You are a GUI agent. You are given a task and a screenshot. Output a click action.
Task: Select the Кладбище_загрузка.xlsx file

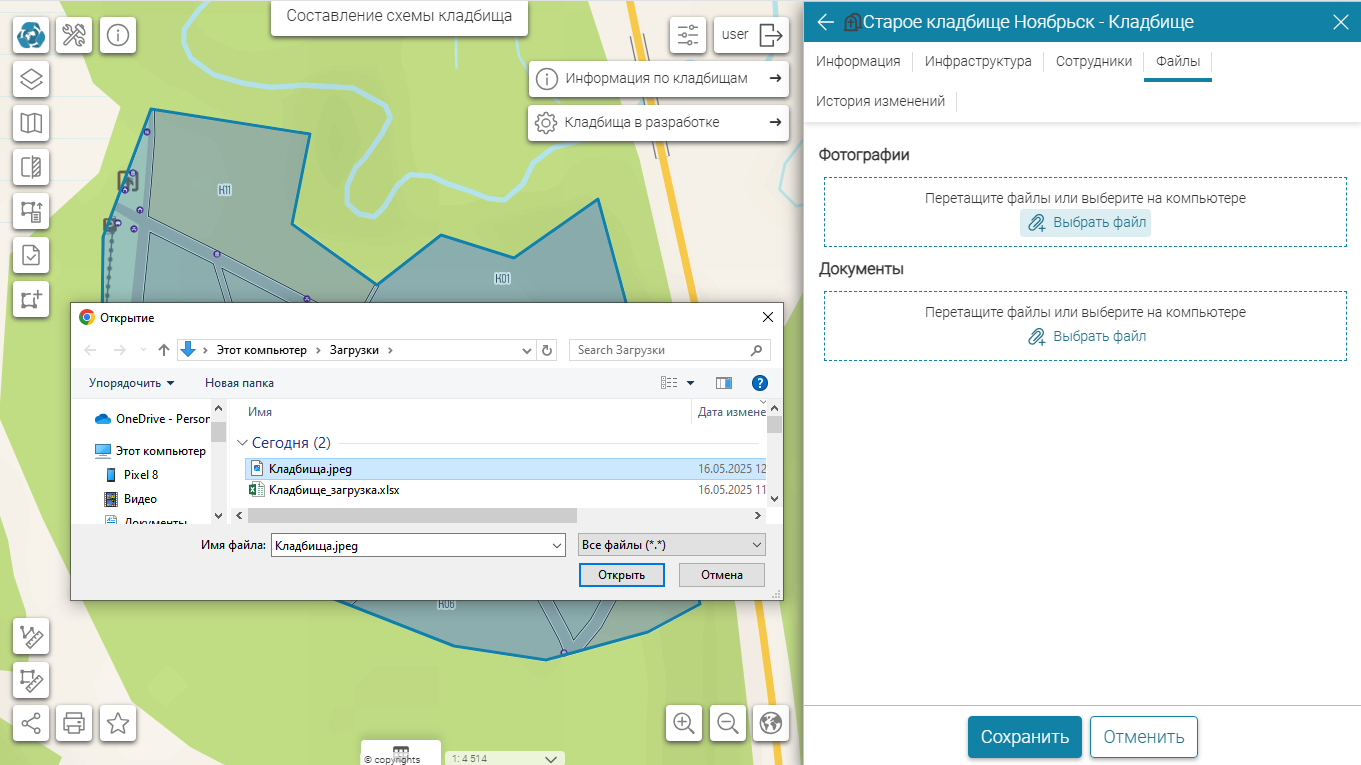334,490
